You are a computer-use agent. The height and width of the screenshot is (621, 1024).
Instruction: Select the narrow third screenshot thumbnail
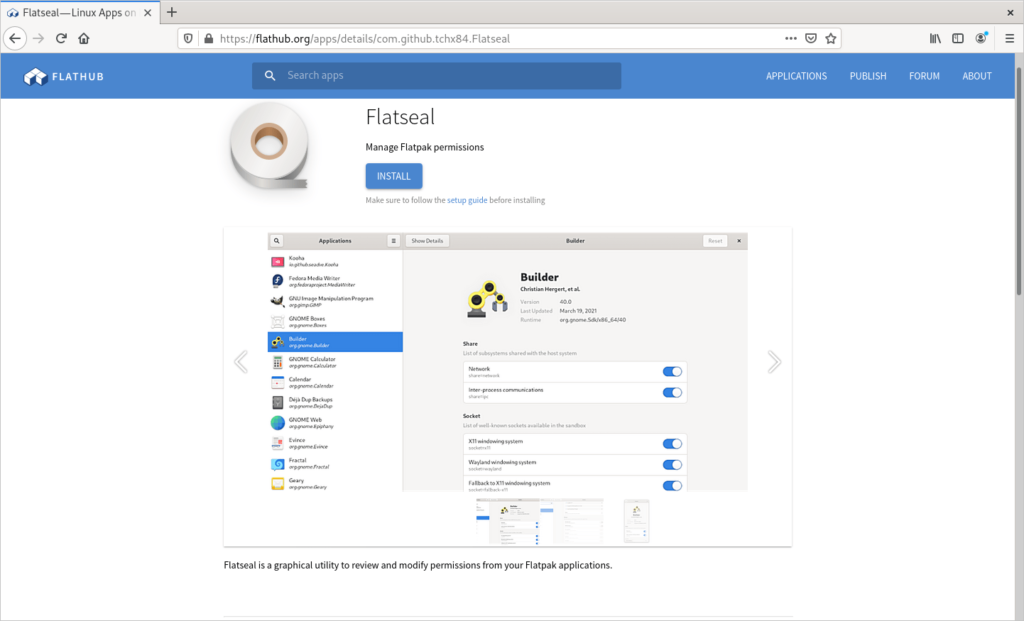point(636,520)
